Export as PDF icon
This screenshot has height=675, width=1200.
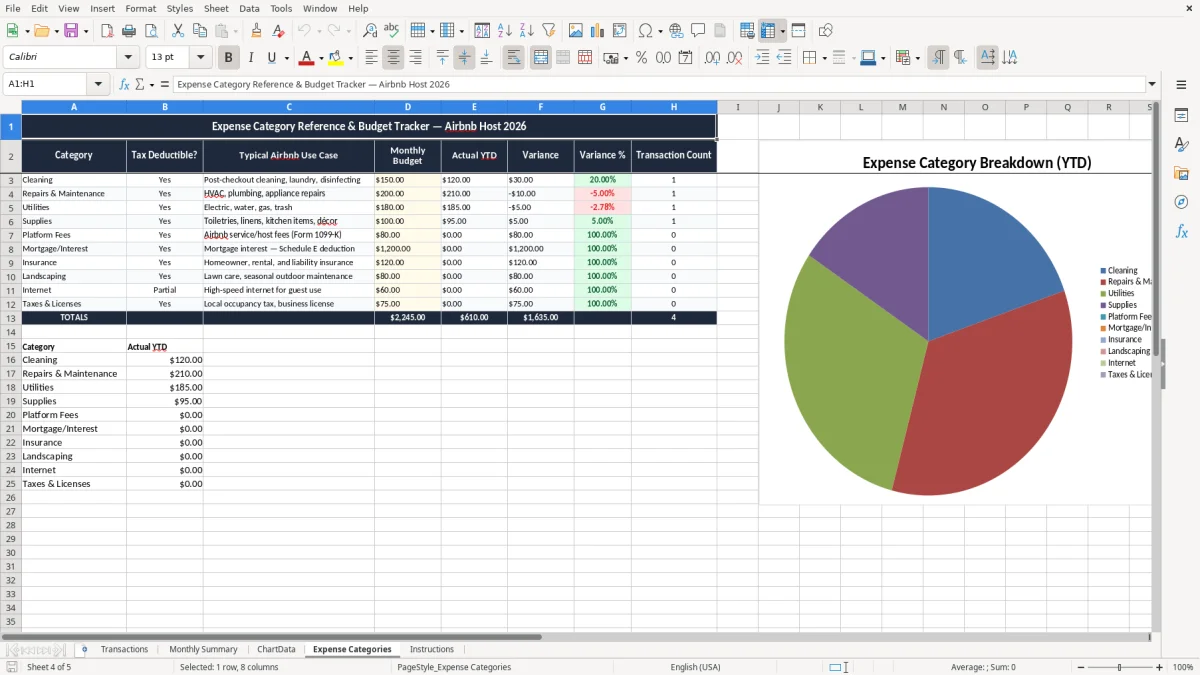107,31
